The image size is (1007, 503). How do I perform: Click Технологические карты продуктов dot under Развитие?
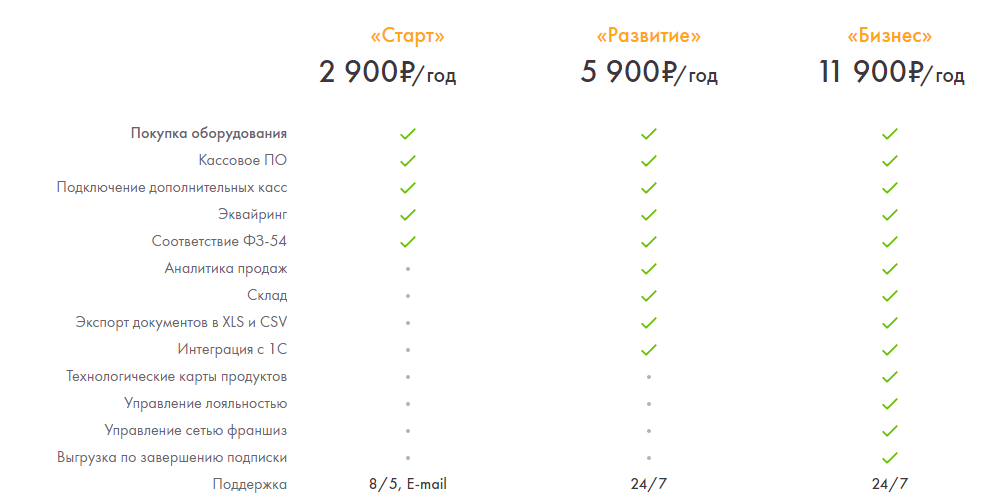pyautogui.click(x=649, y=376)
